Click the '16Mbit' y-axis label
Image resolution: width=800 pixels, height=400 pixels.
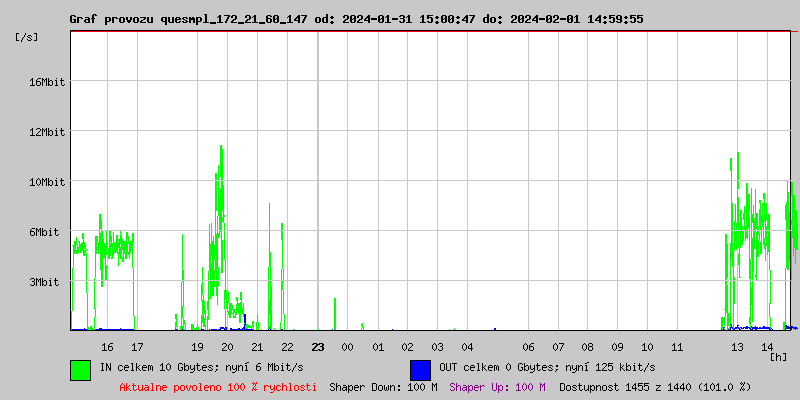(47, 82)
